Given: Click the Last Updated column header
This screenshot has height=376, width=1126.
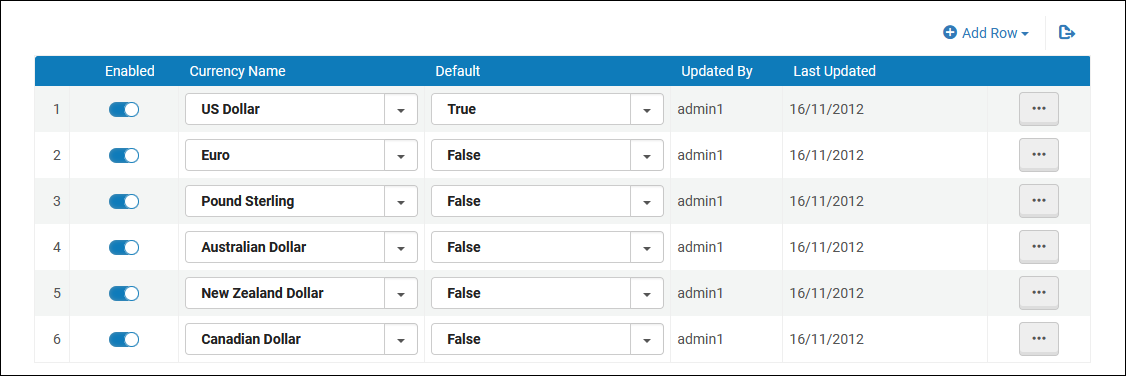Looking at the screenshot, I should tap(834, 71).
